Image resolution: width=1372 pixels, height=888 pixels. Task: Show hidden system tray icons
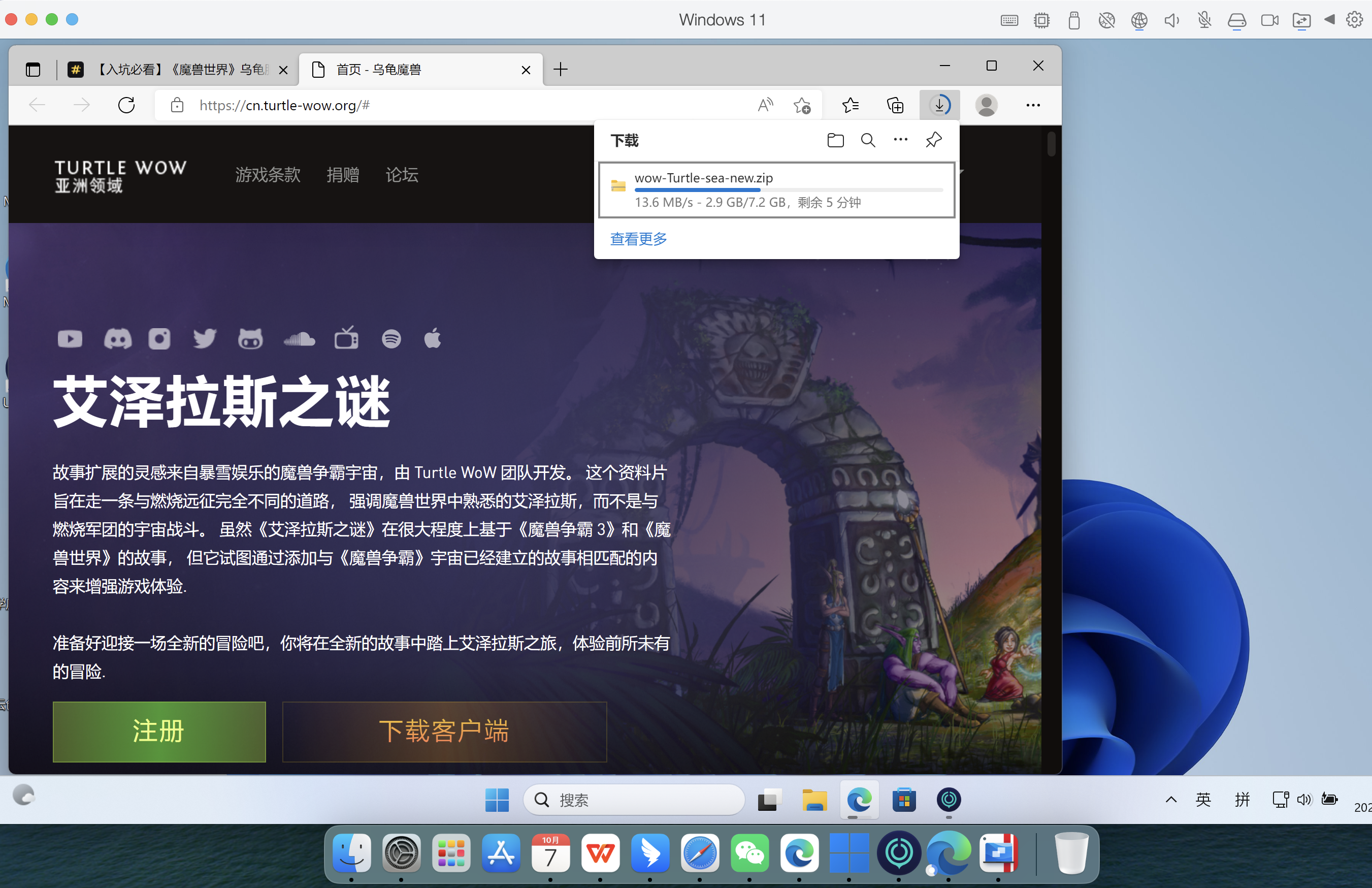click(1171, 799)
